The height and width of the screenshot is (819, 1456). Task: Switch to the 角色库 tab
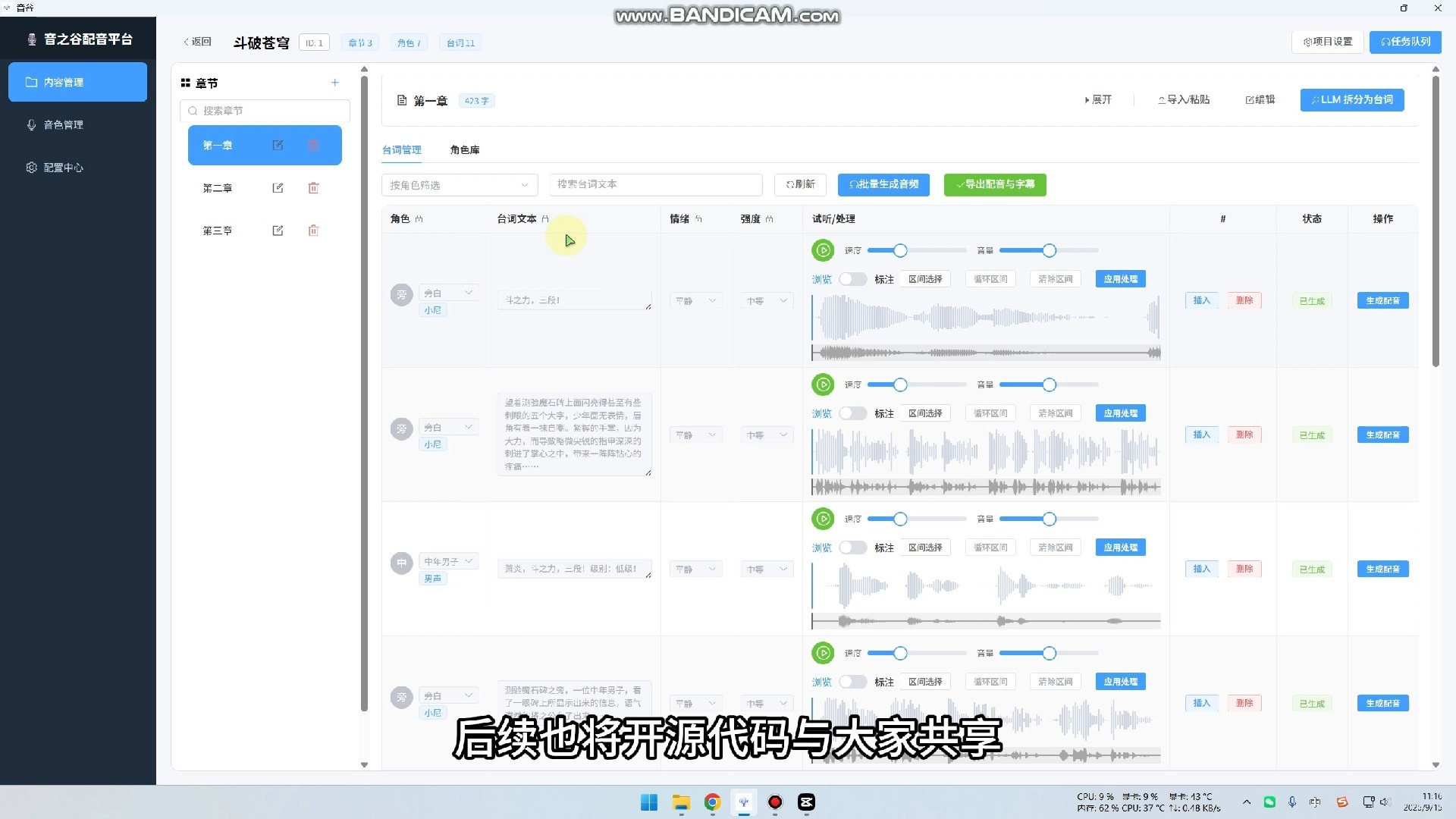click(465, 149)
